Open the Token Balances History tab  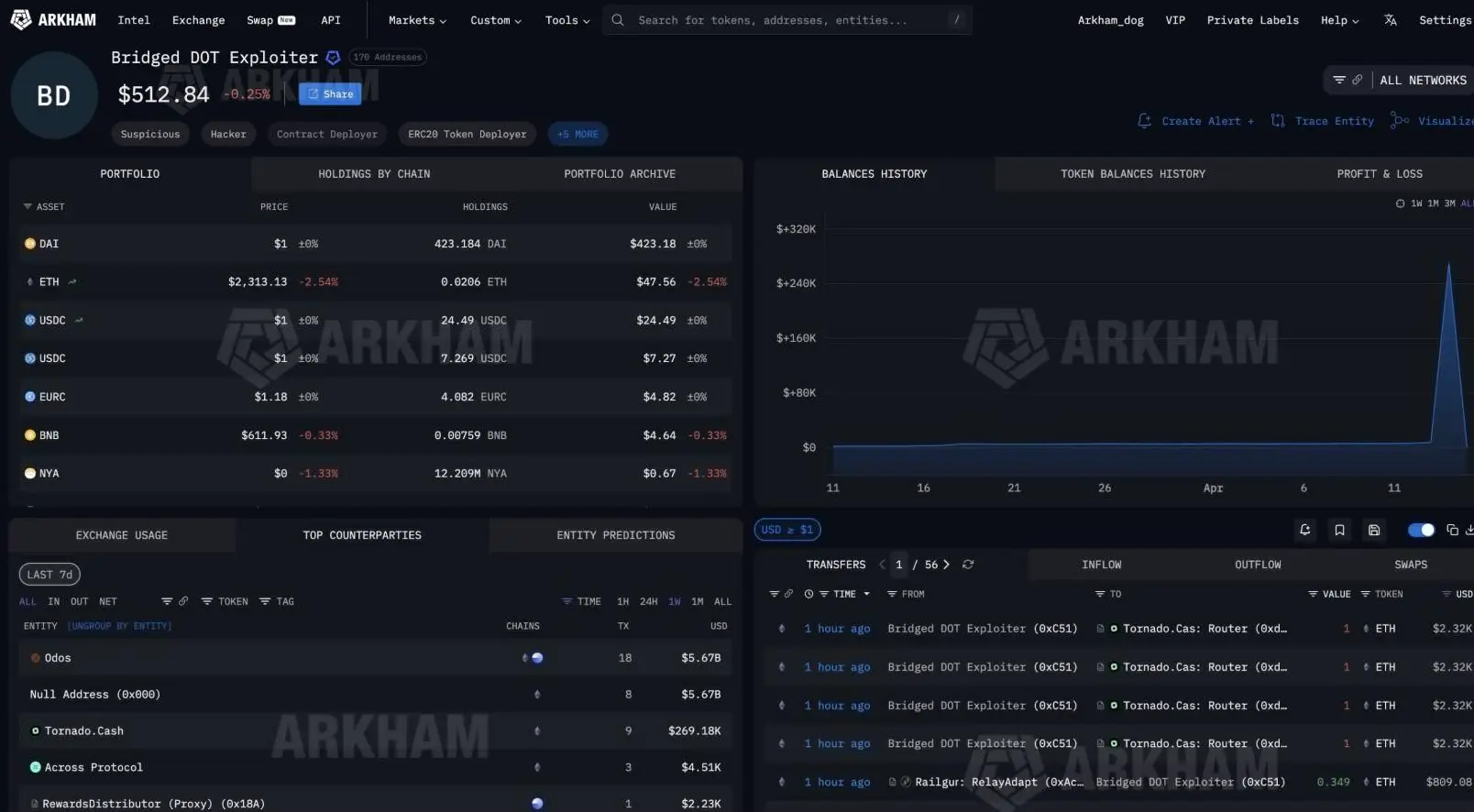coord(1133,174)
